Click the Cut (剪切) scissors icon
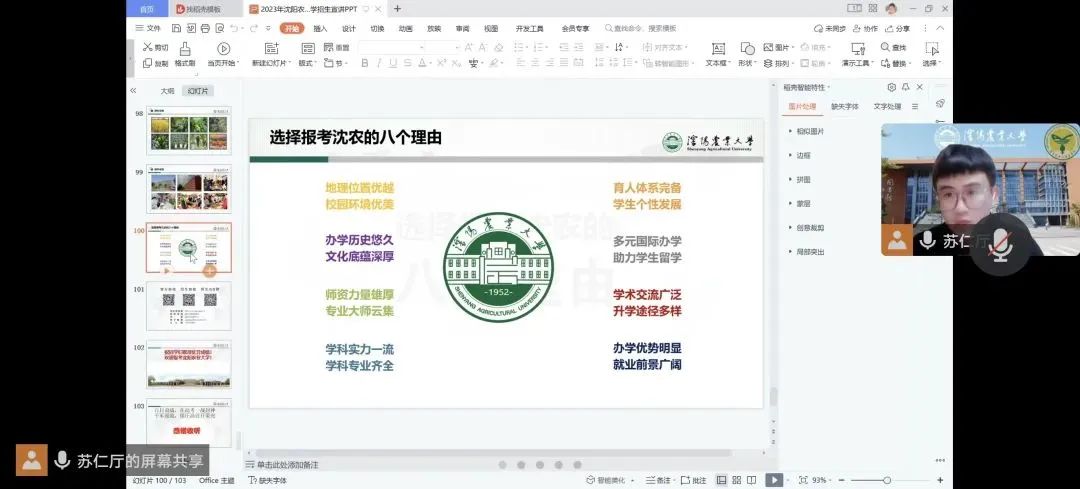The height and width of the screenshot is (489, 1080). [x=147, y=48]
